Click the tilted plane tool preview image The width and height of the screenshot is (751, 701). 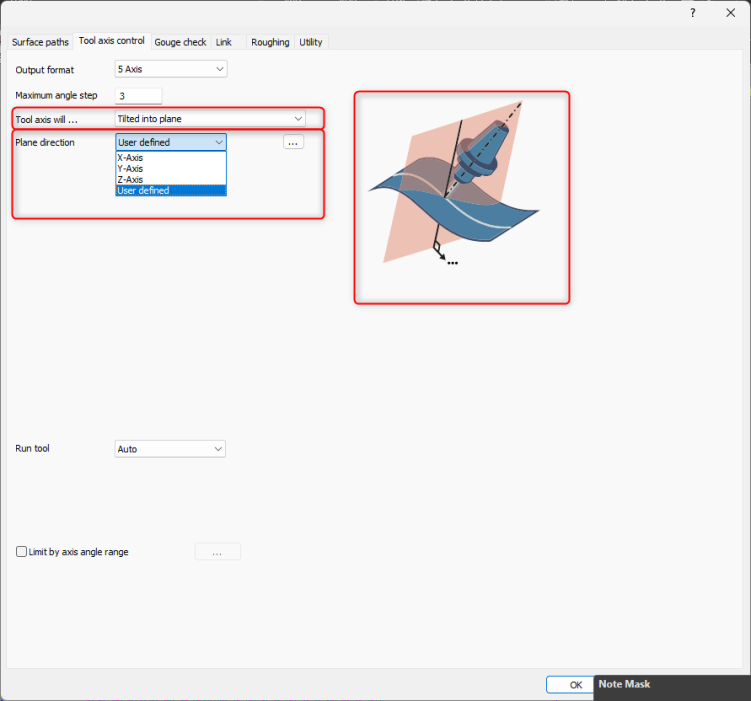click(461, 197)
